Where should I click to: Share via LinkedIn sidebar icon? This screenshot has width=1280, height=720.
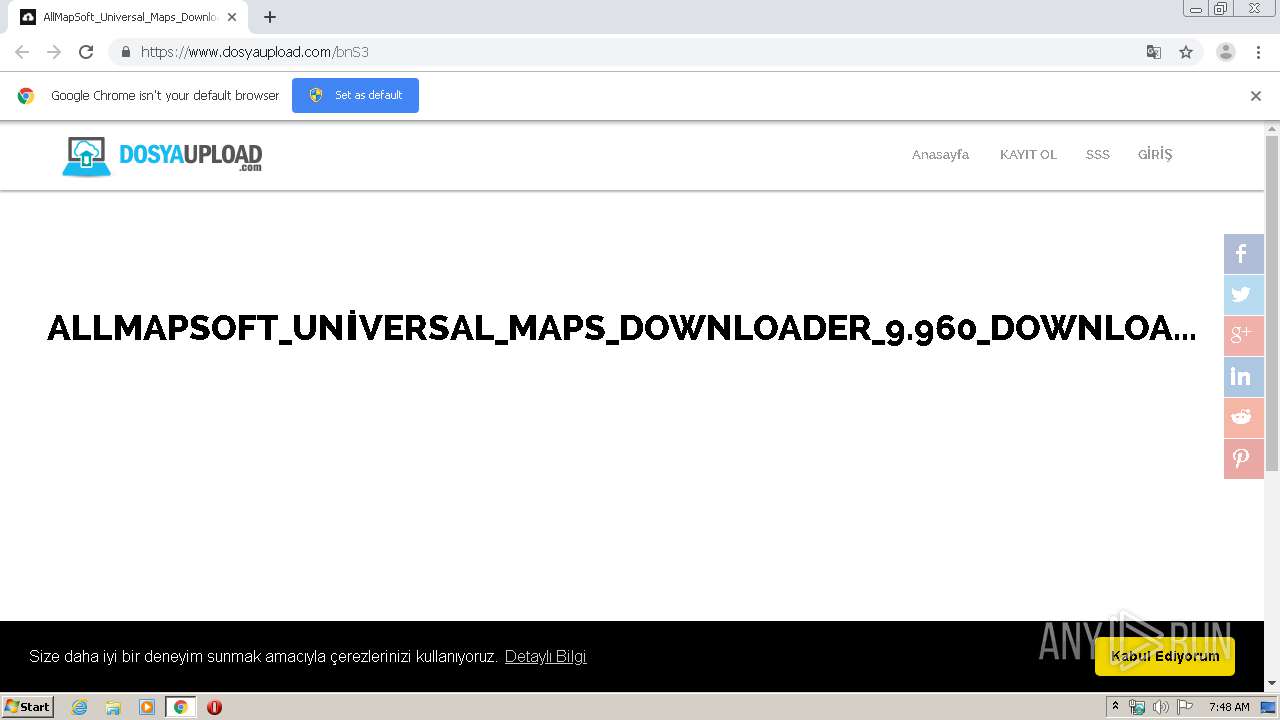point(1243,377)
